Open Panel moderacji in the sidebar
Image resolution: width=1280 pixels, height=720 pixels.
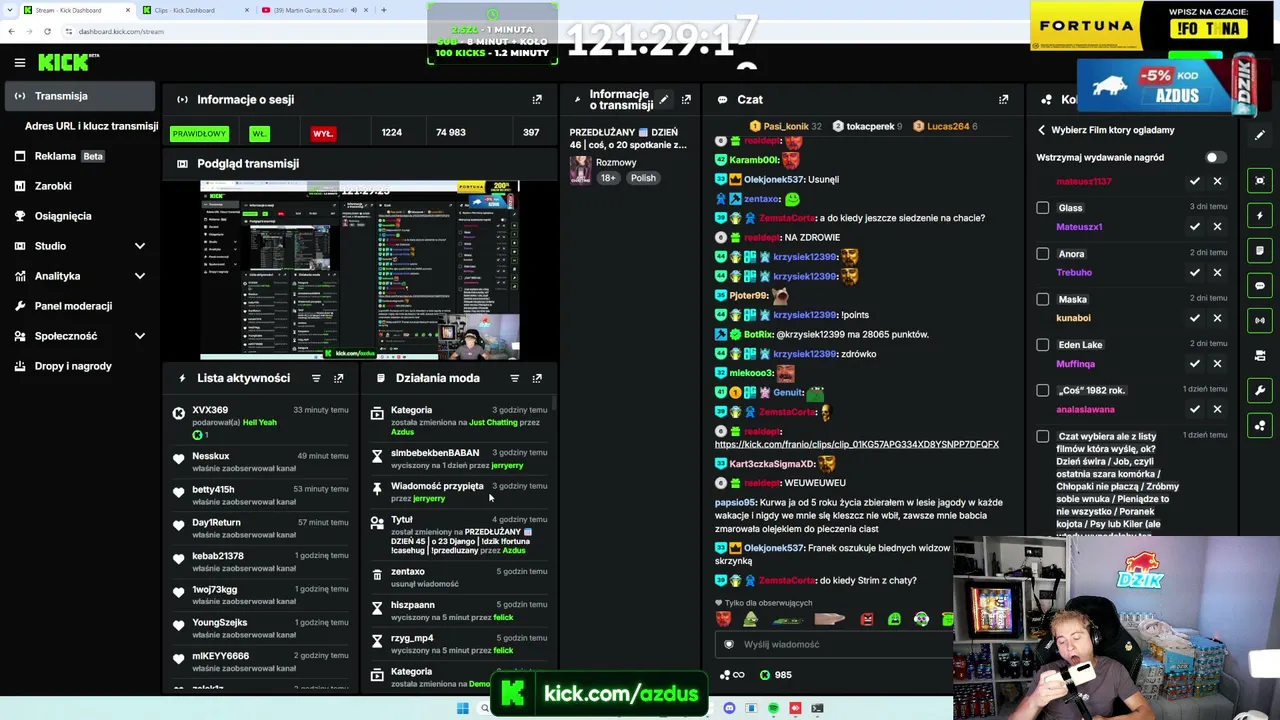[80, 306]
